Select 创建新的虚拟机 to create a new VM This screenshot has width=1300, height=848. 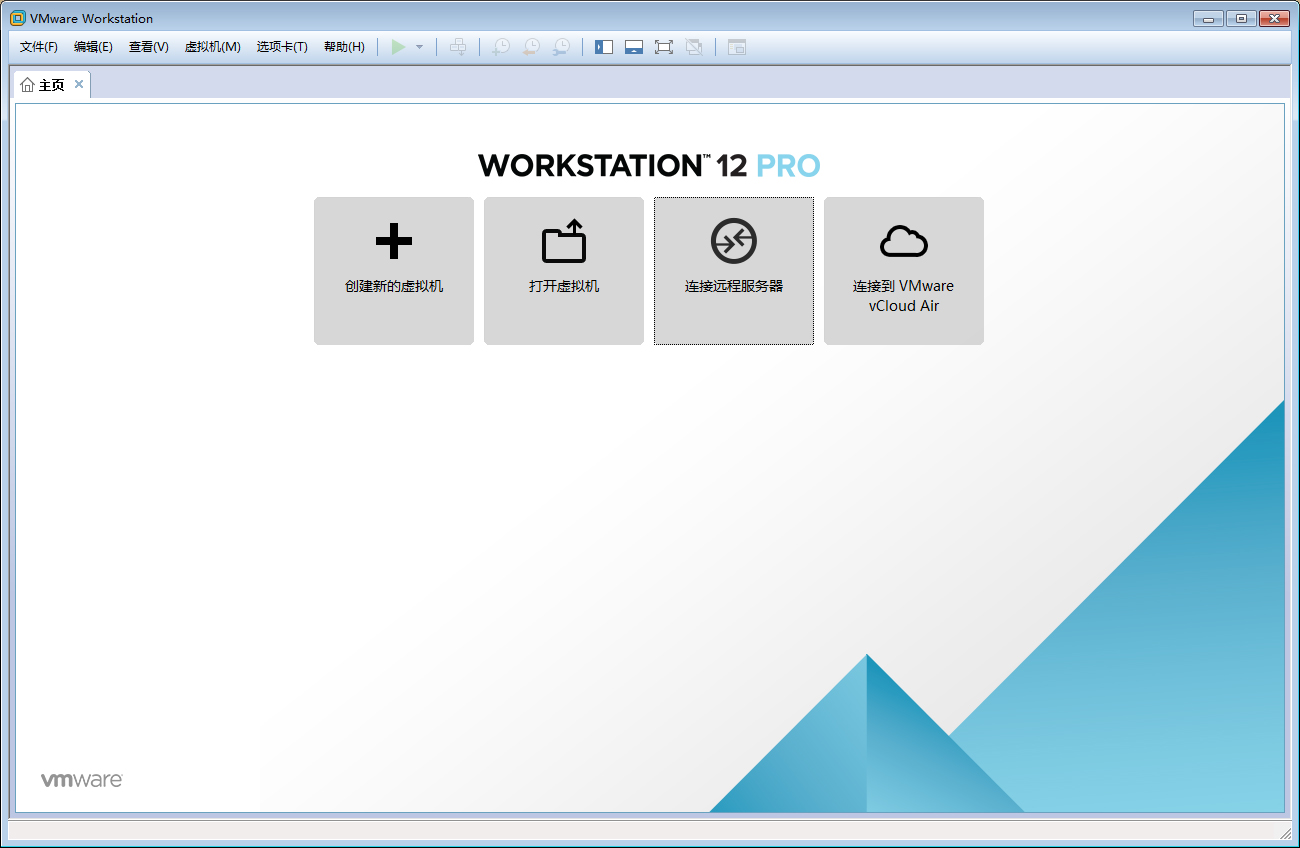393,271
